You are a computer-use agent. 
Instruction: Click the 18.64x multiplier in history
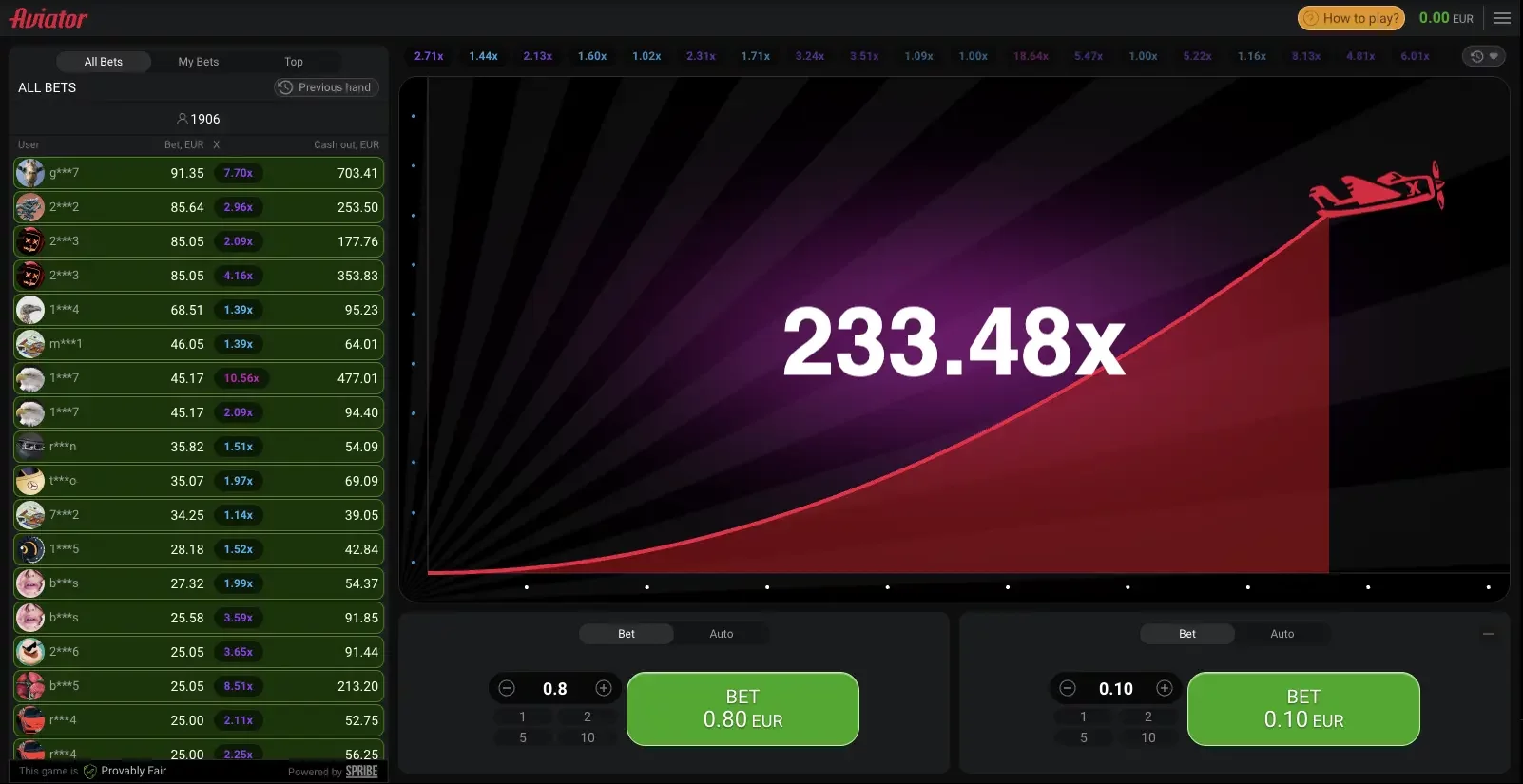[1031, 56]
